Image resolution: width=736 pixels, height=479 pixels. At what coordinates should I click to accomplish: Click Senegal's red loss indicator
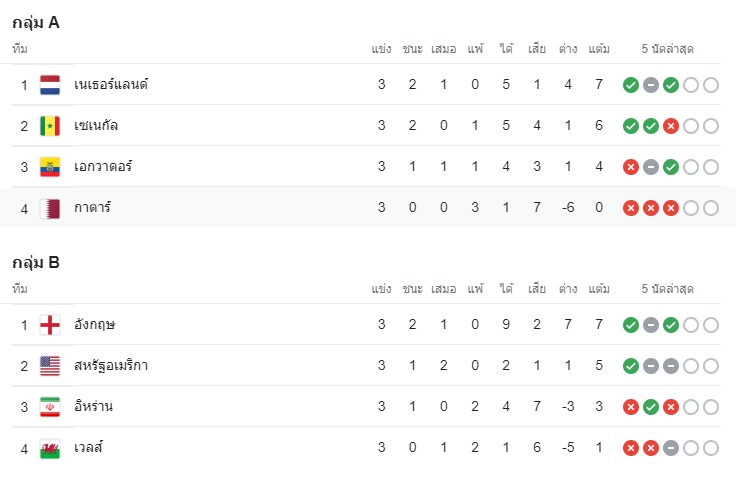click(x=671, y=126)
